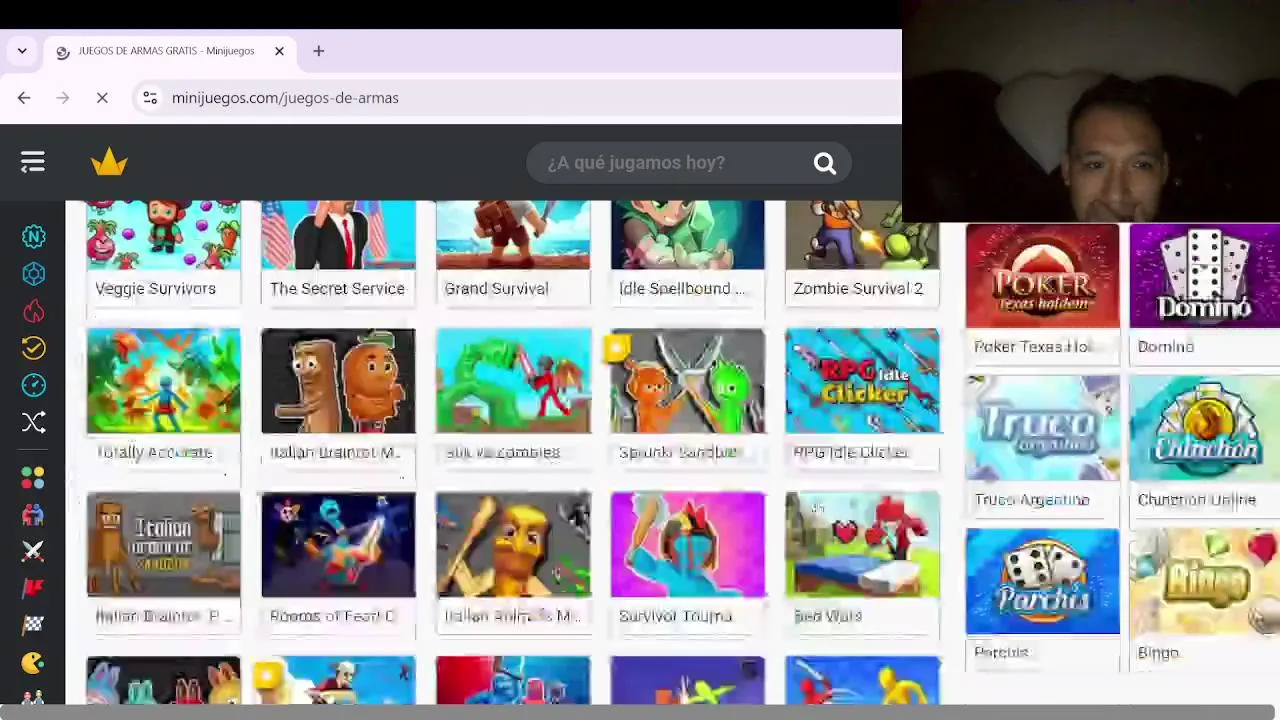This screenshot has height=720, width=1280.
Task: Open the green vs red stickman zombies game
Action: pyautogui.click(x=513, y=381)
